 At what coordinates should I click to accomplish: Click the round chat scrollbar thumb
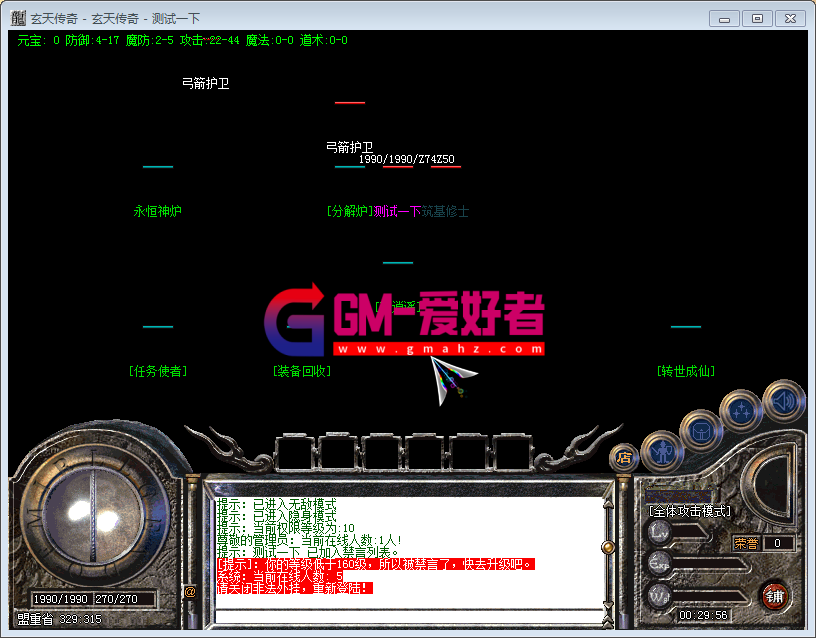607,547
